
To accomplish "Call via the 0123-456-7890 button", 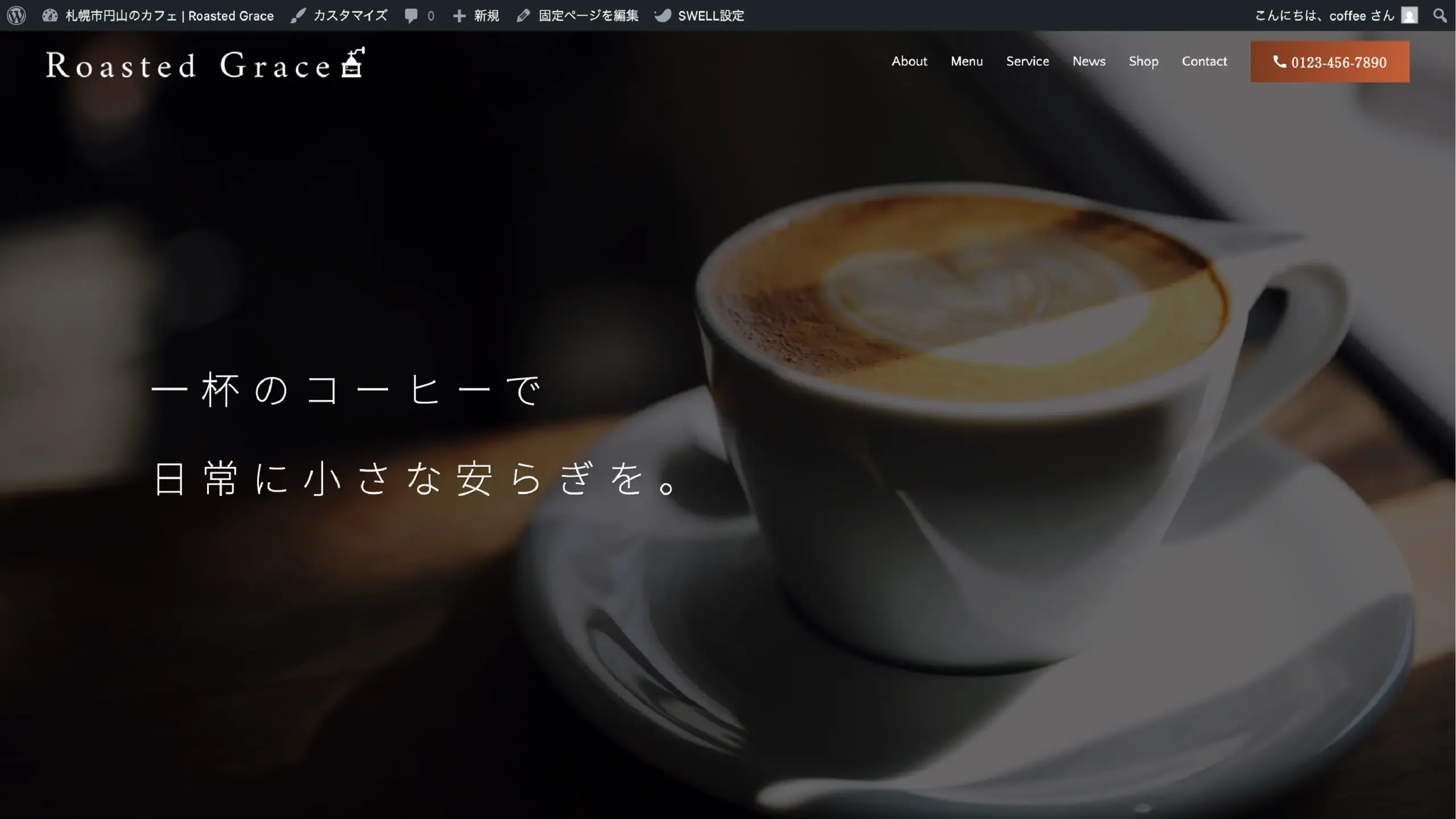I will (1330, 61).
